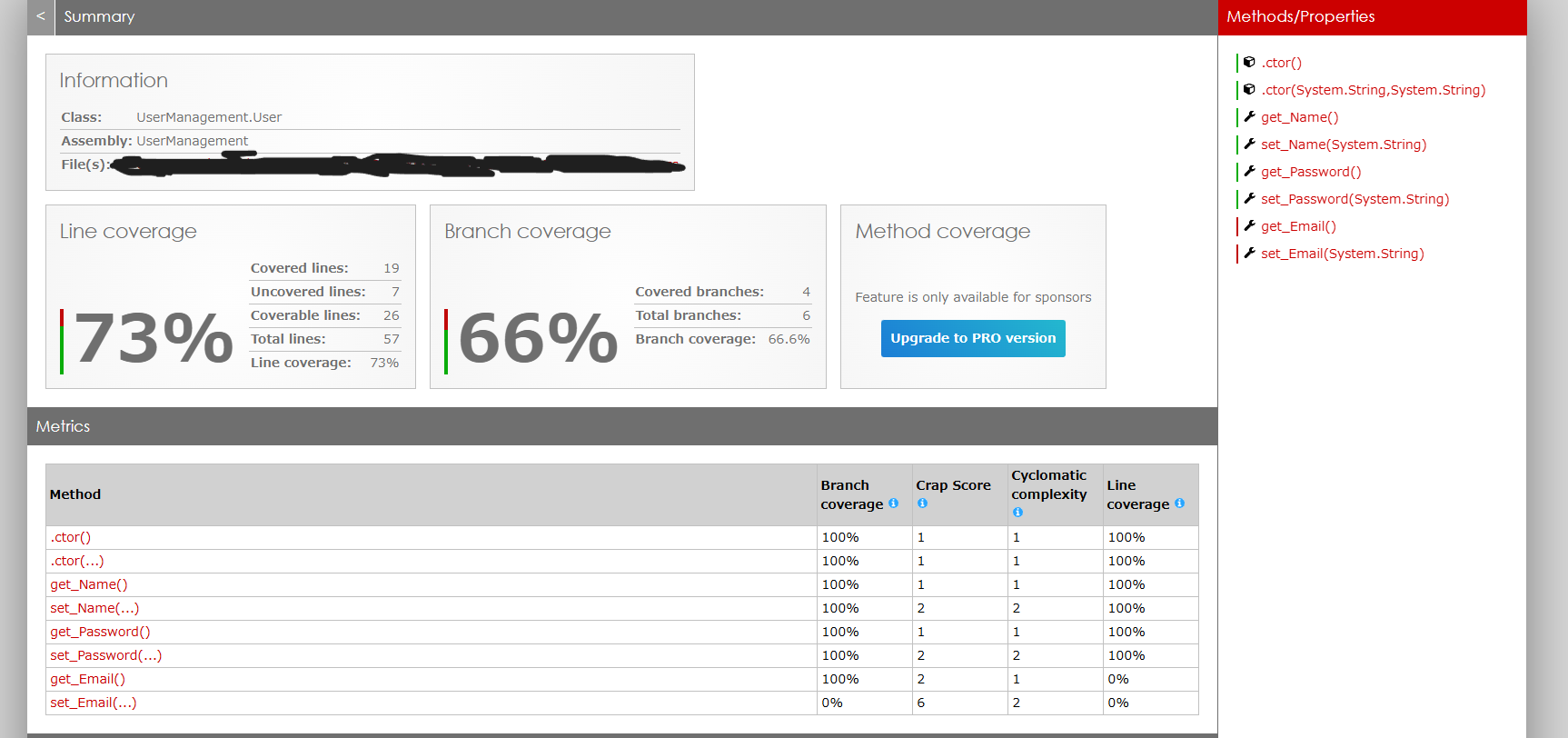Screen dimensions: 1568x738
Task: Click the Crap Score 6 cell for set_Email
Action: coord(960,703)
